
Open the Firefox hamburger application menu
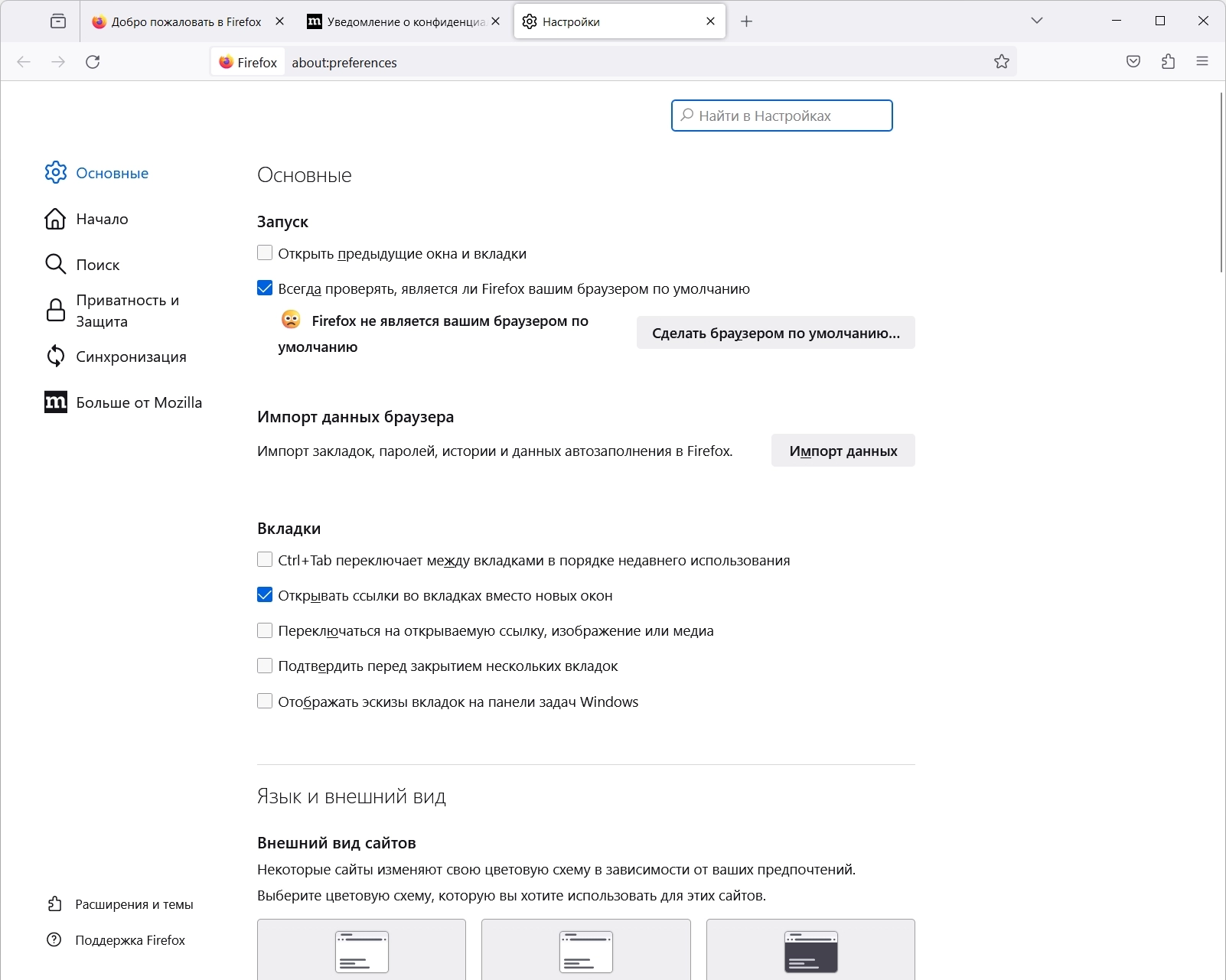click(1202, 62)
